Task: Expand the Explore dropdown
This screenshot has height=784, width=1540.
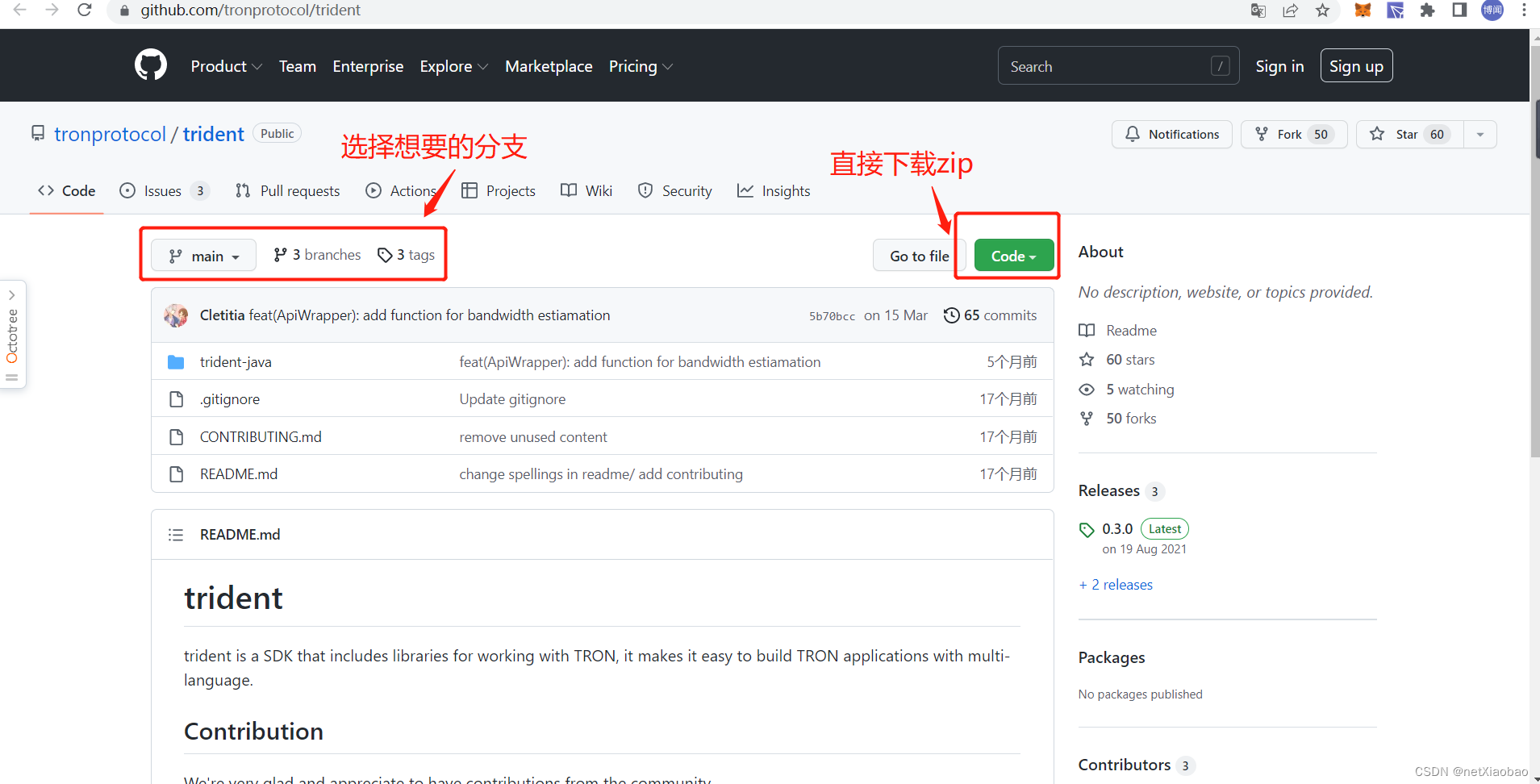Action: point(453,66)
